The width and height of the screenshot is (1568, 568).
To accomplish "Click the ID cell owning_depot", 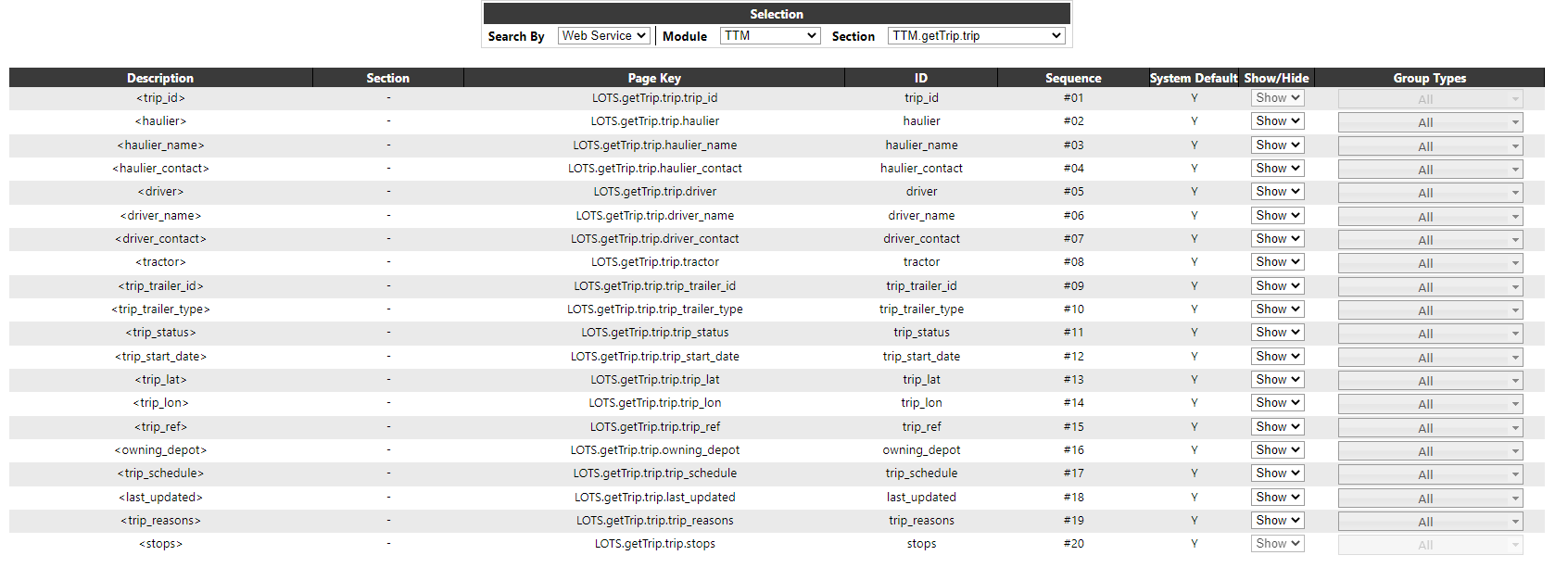I will pyautogui.click(x=921, y=450).
